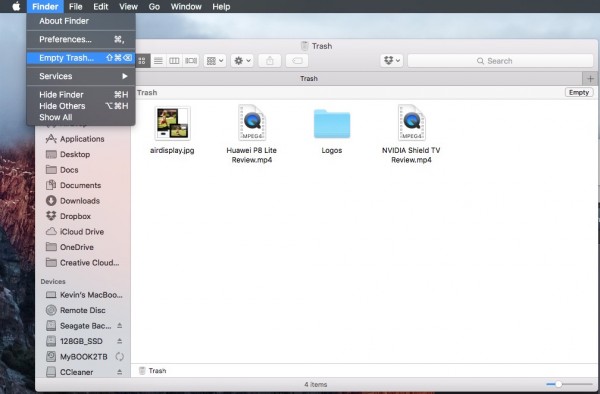
Task: Open the File menu
Action: point(75,7)
